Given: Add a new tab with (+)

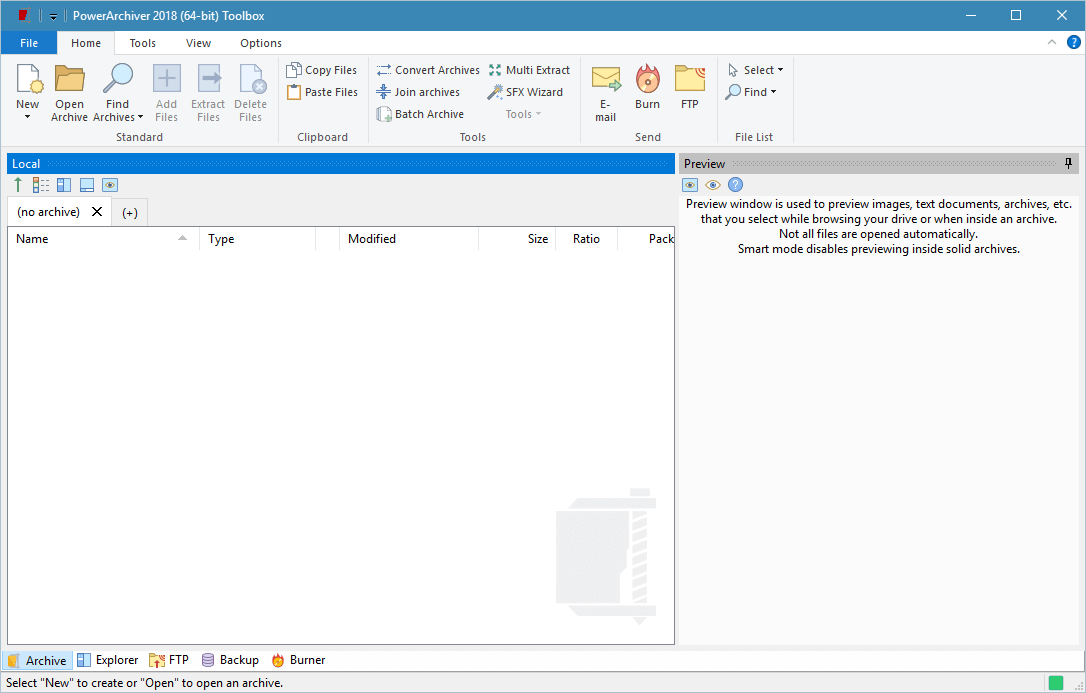Looking at the screenshot, I should tap(130, 213).
